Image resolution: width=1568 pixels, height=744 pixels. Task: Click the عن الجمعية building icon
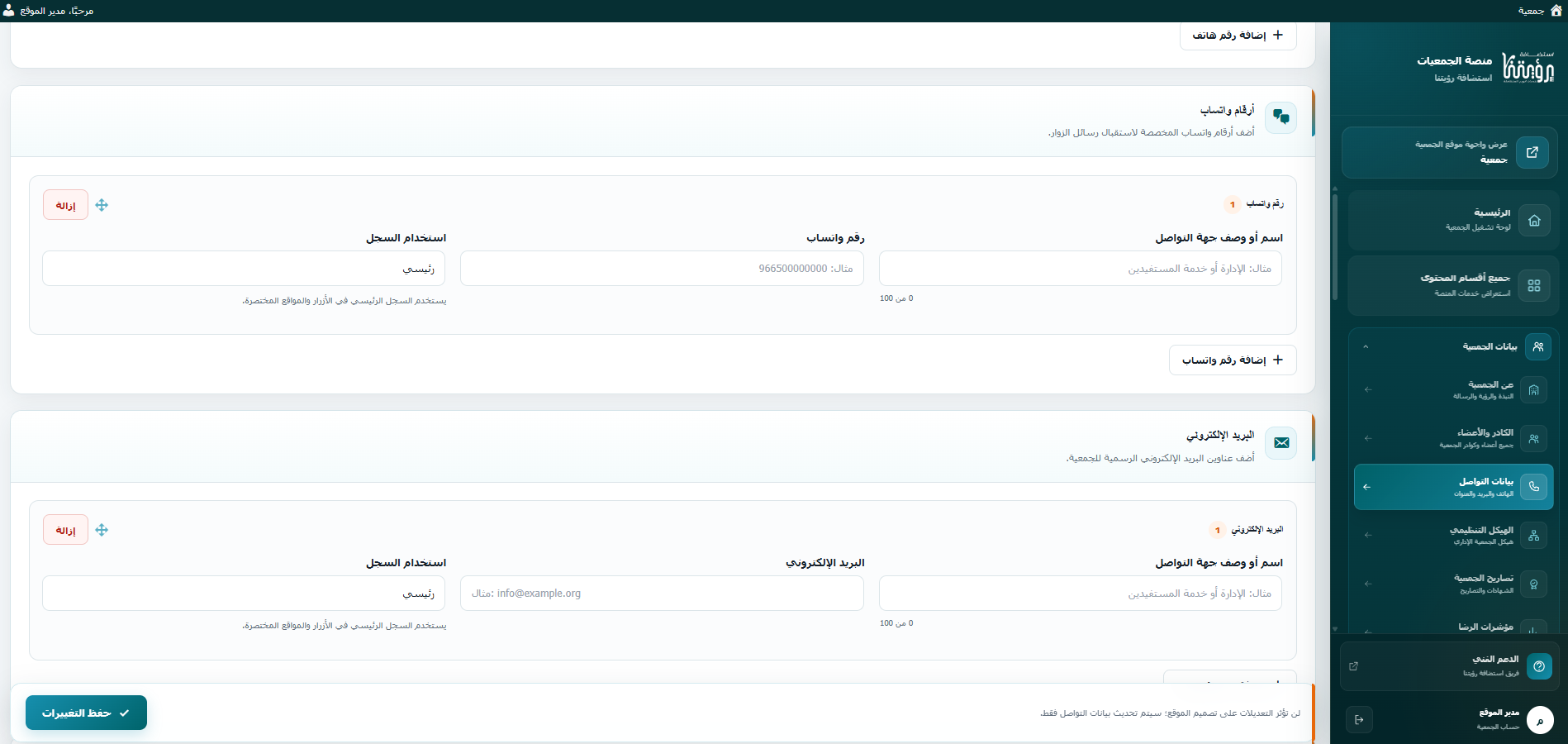pos(1534,390)
